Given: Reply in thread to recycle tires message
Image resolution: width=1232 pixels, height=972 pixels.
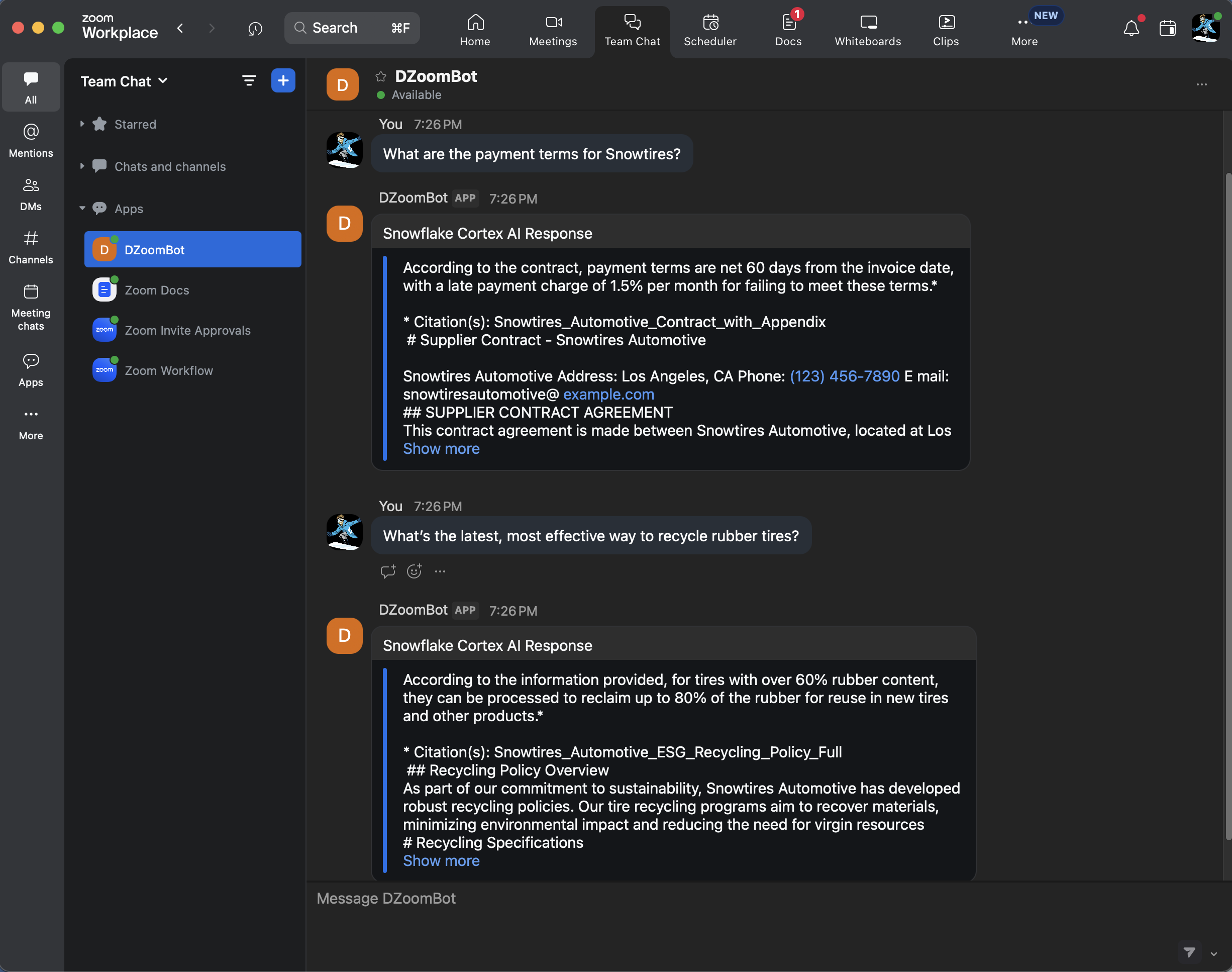Looking at the screenshot, I should (x=388, y=571).
